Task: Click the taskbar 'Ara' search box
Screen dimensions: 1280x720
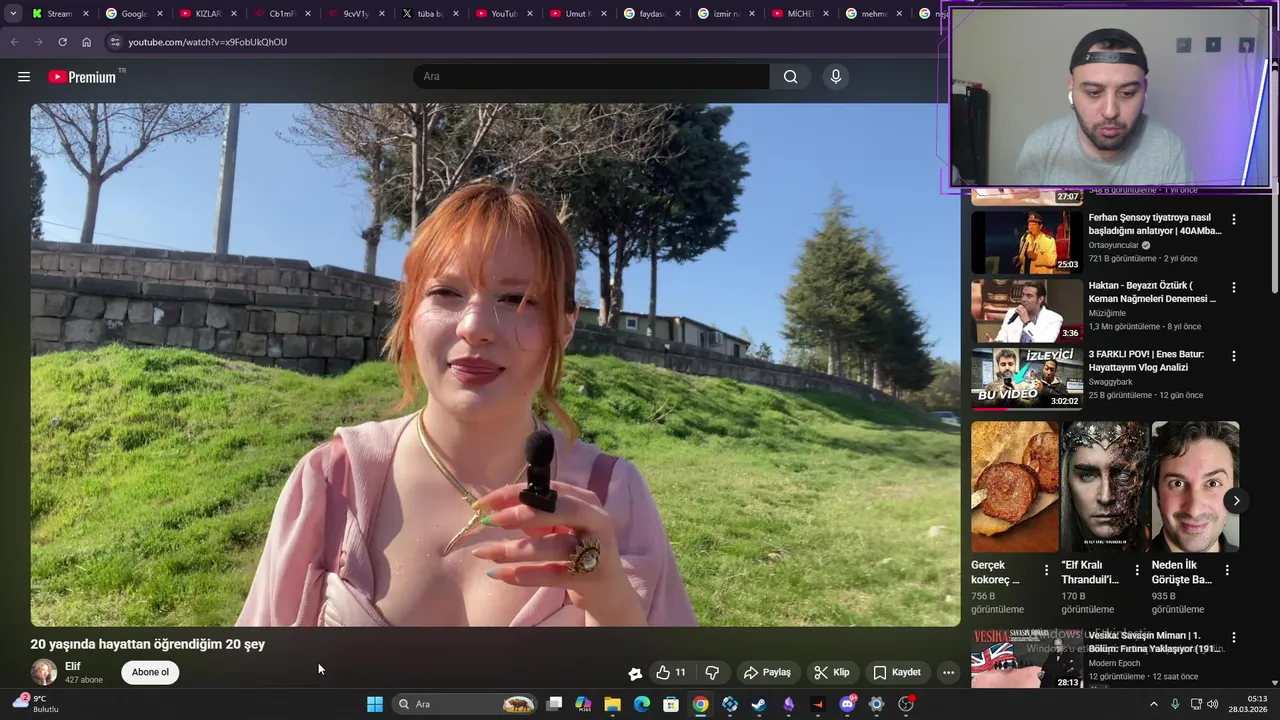Action: pyautogui.click(x=465, y=704)
